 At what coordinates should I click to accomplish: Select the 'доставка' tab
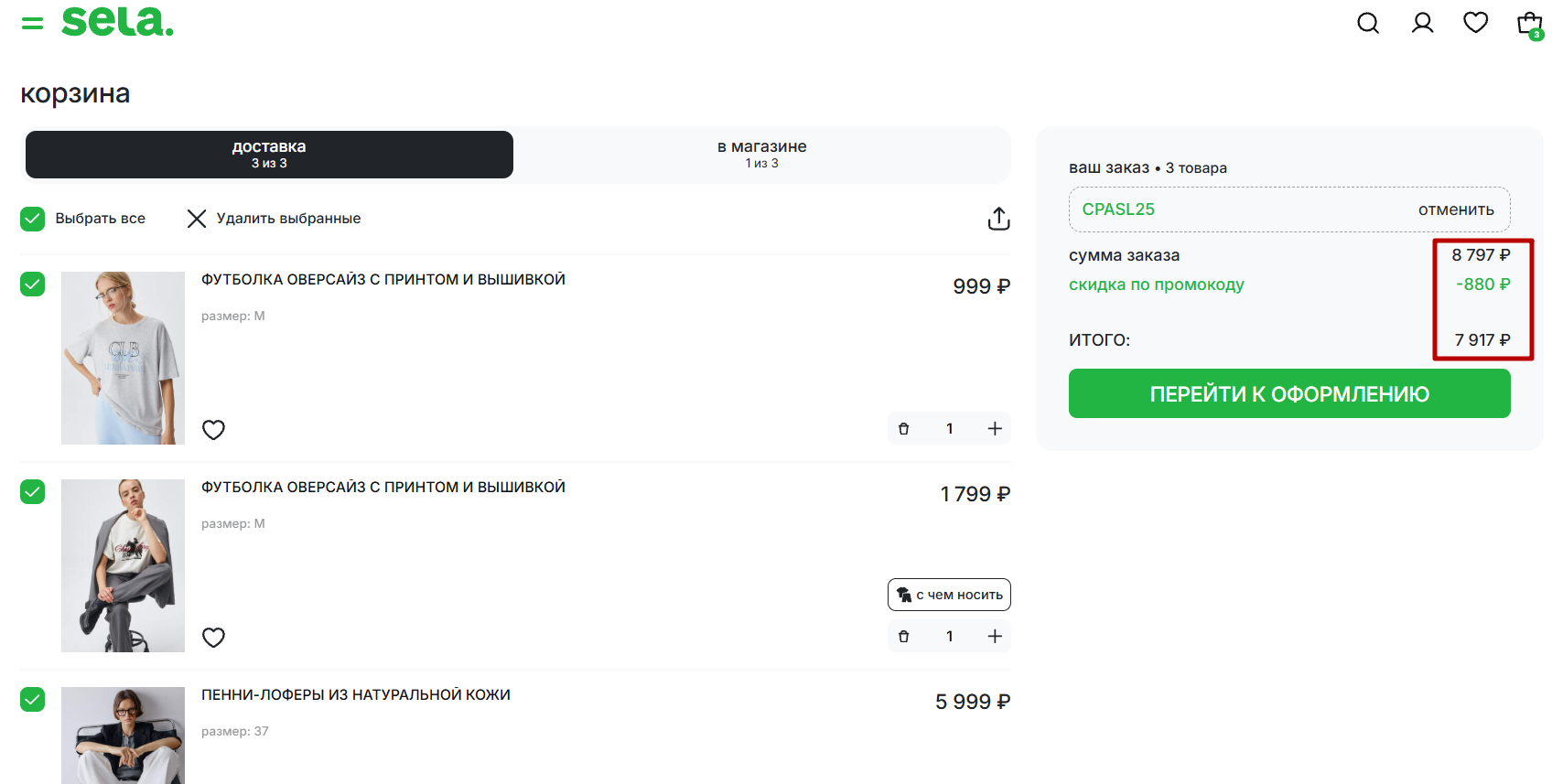click(x=269, y=154)
